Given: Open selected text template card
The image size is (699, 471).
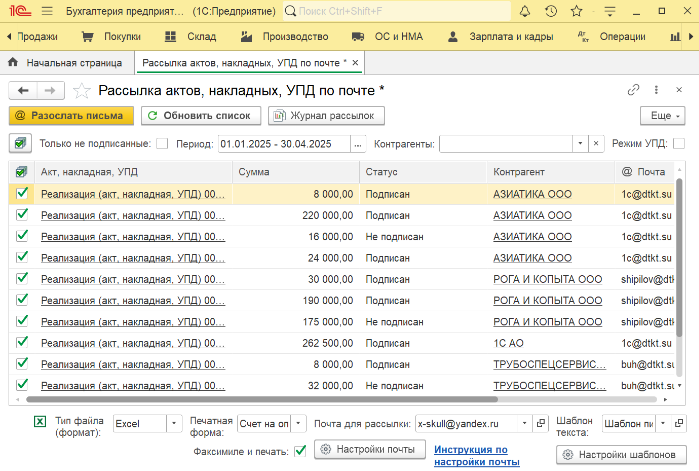Looking at the screenshot, I should tap(679, 423).
